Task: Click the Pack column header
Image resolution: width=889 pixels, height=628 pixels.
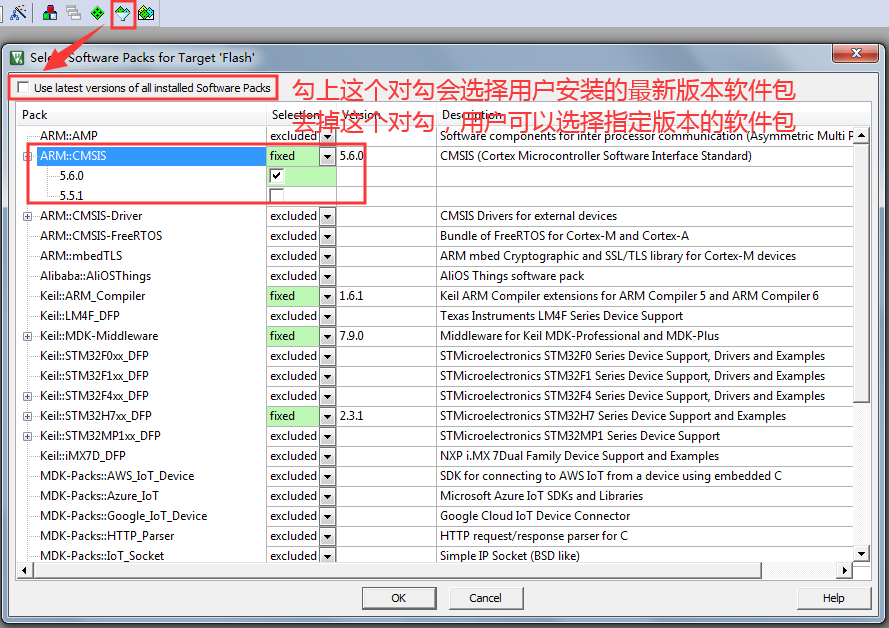Action: click(141, 114)
